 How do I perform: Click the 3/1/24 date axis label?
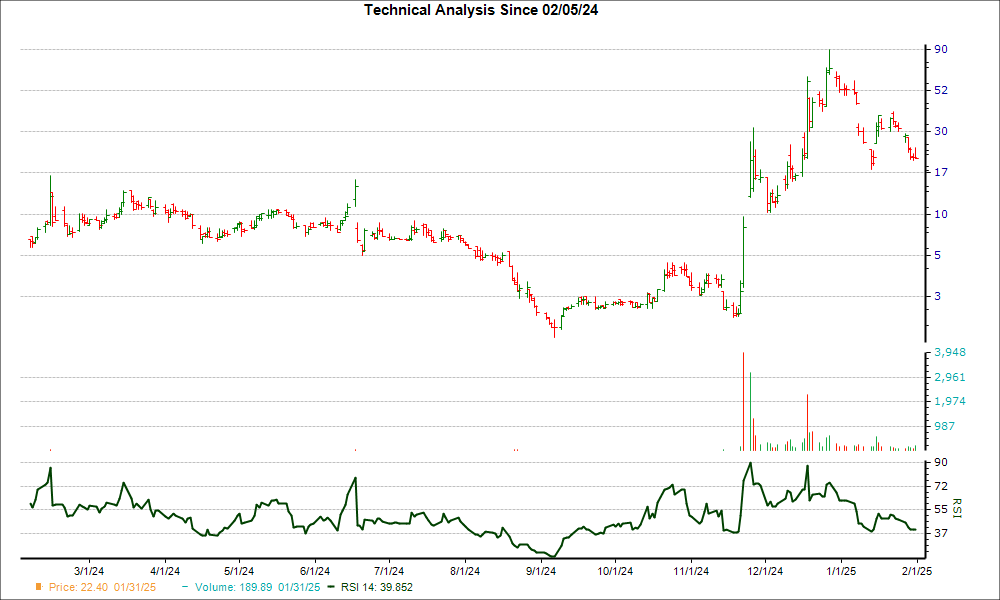tap(89, 571)
